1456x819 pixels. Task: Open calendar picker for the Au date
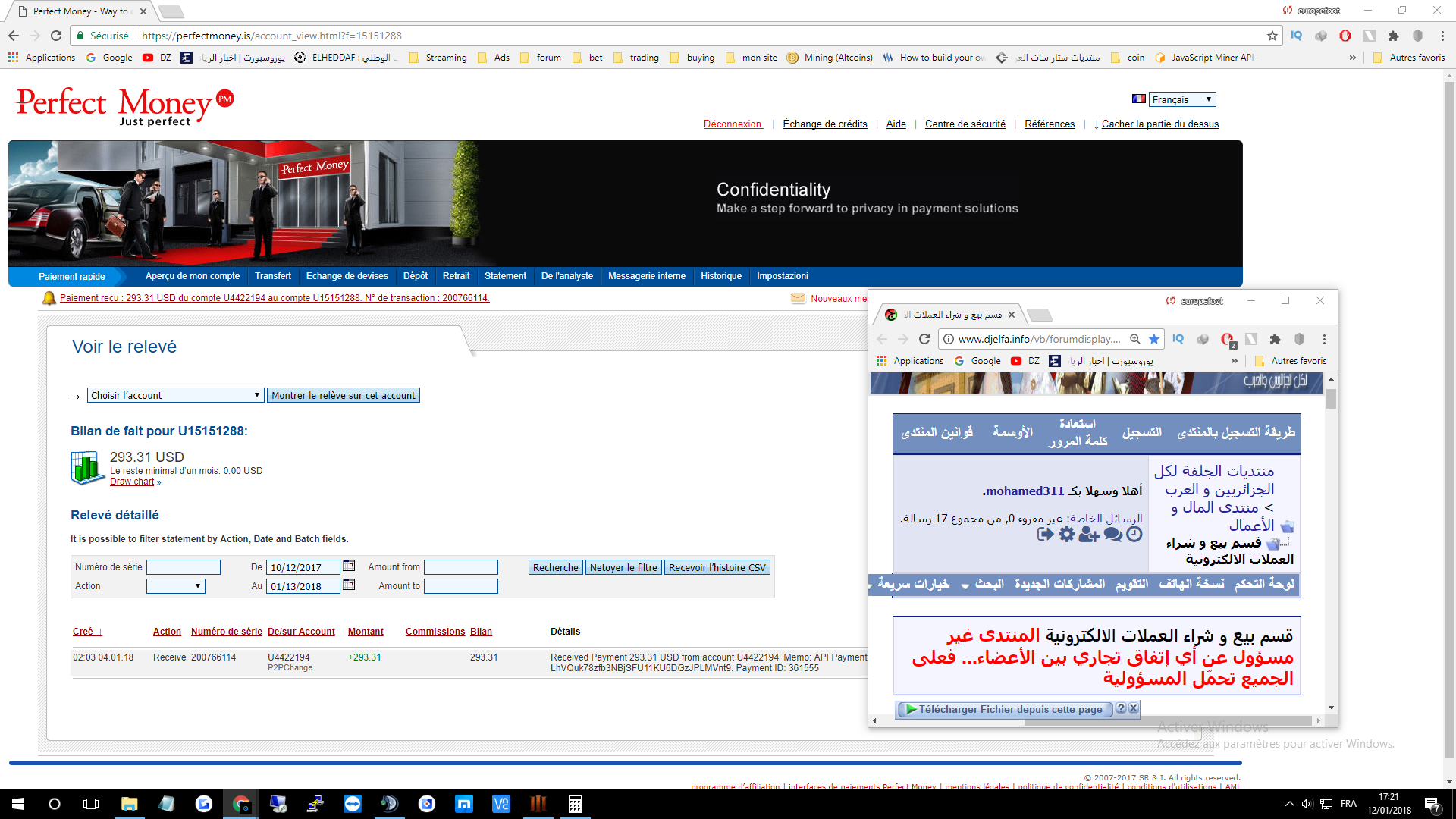pyautogui.click(x=349, y=585)
